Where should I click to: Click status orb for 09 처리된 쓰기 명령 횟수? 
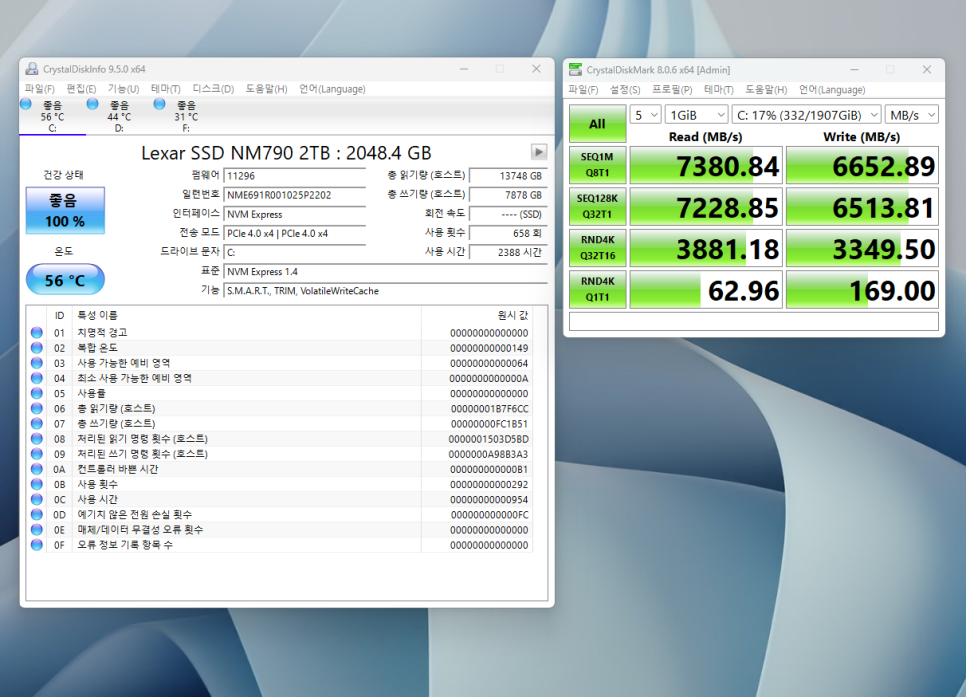pyautogui.click(x=37, y=454)
